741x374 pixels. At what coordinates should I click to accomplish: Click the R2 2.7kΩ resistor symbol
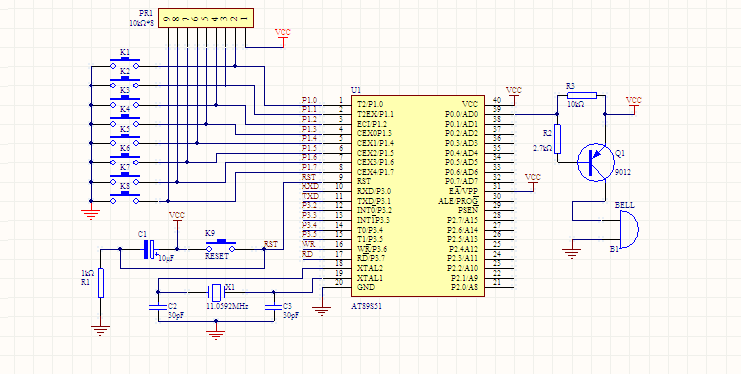pos(558,139)
